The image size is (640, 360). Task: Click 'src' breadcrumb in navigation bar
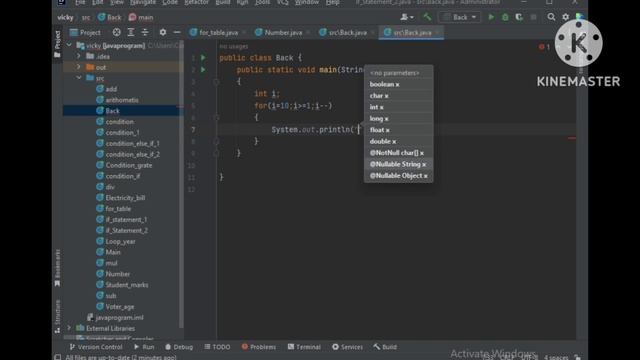pos(86,17)
